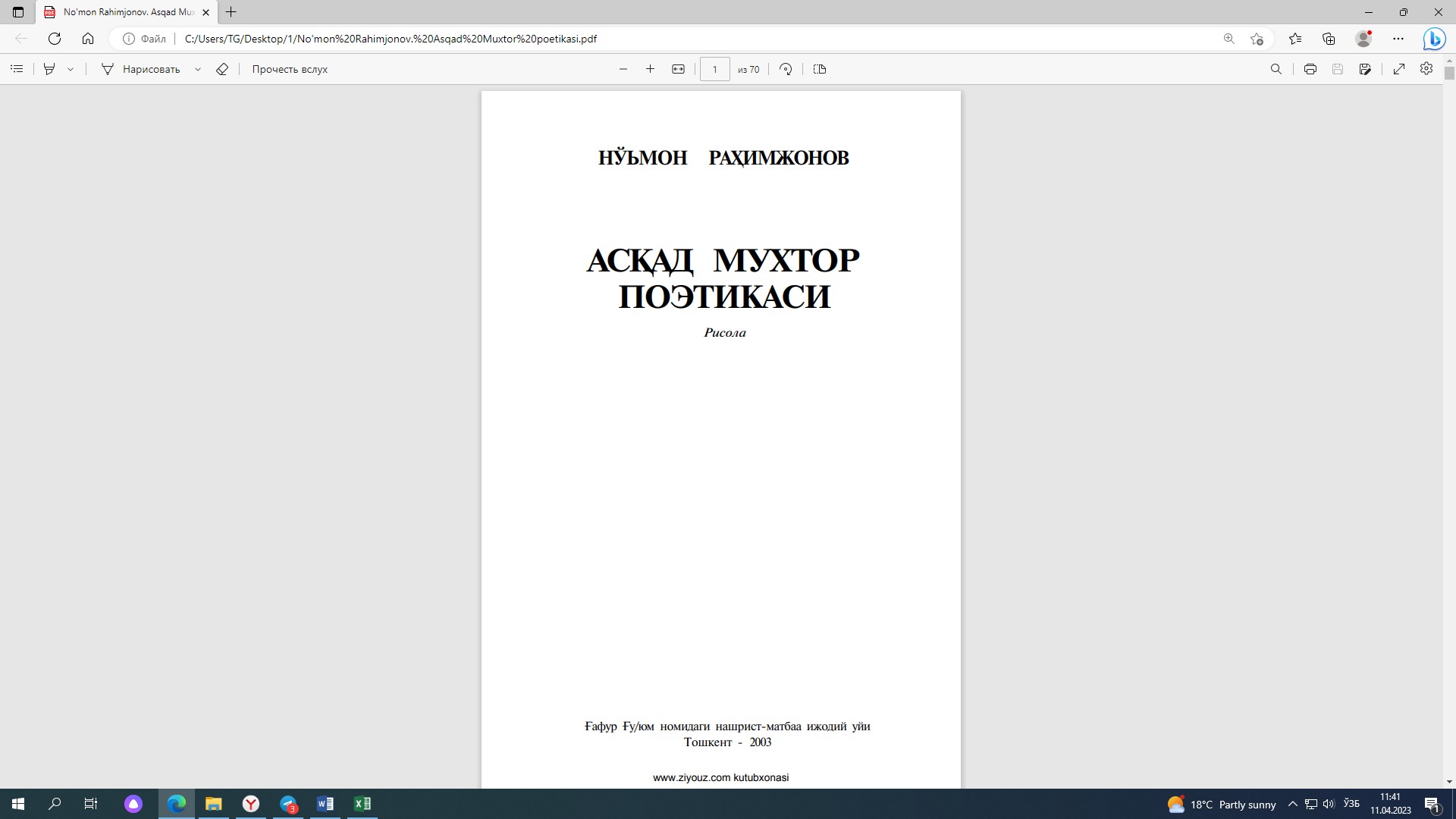This screenshot has width=1456, height=819.
Task: Zoom out of the PDF page
Action: pyautogui.click(x=623, y=69)
